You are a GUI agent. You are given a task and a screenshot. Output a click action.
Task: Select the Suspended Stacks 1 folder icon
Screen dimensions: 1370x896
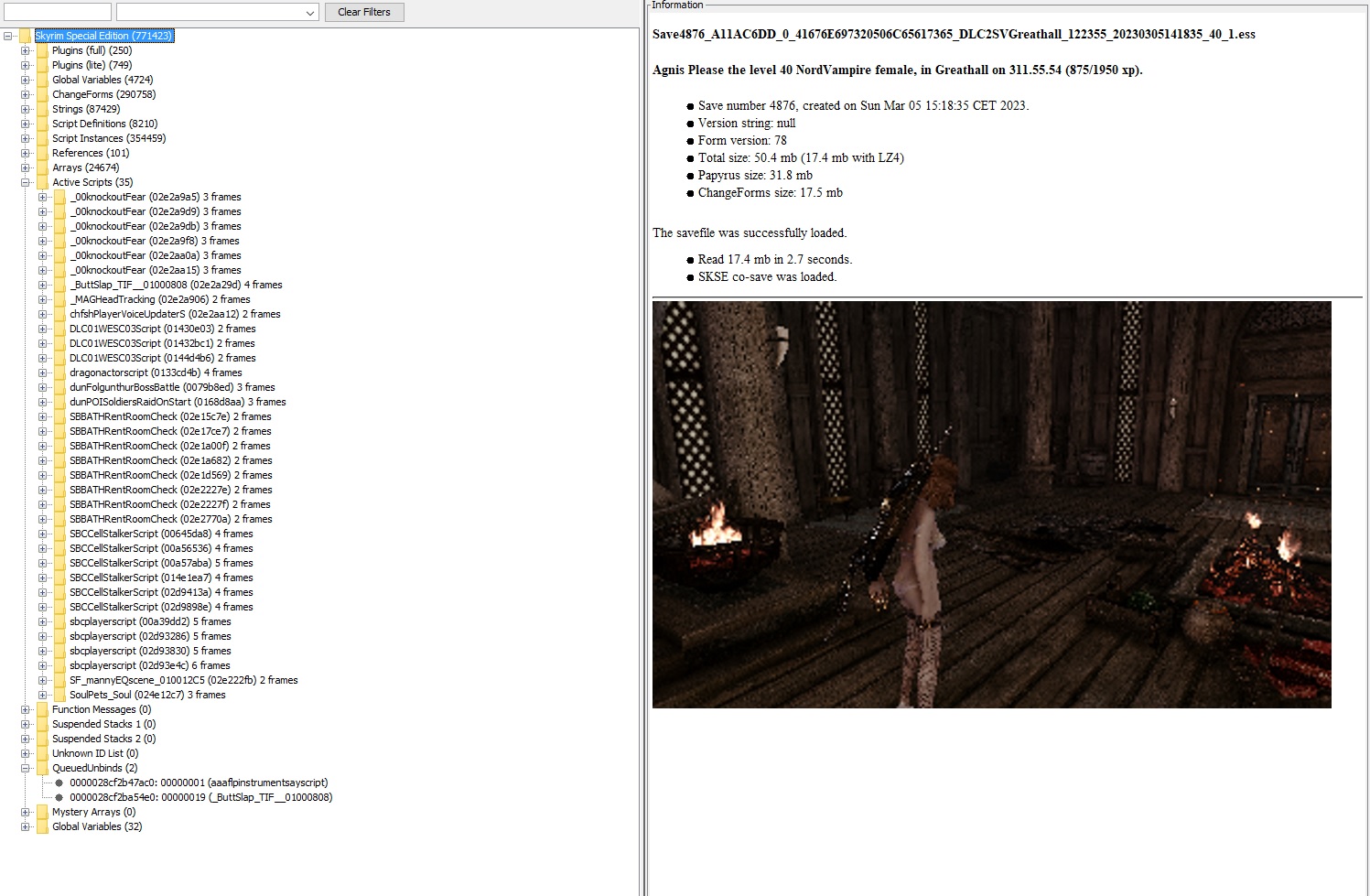(42, 724)
